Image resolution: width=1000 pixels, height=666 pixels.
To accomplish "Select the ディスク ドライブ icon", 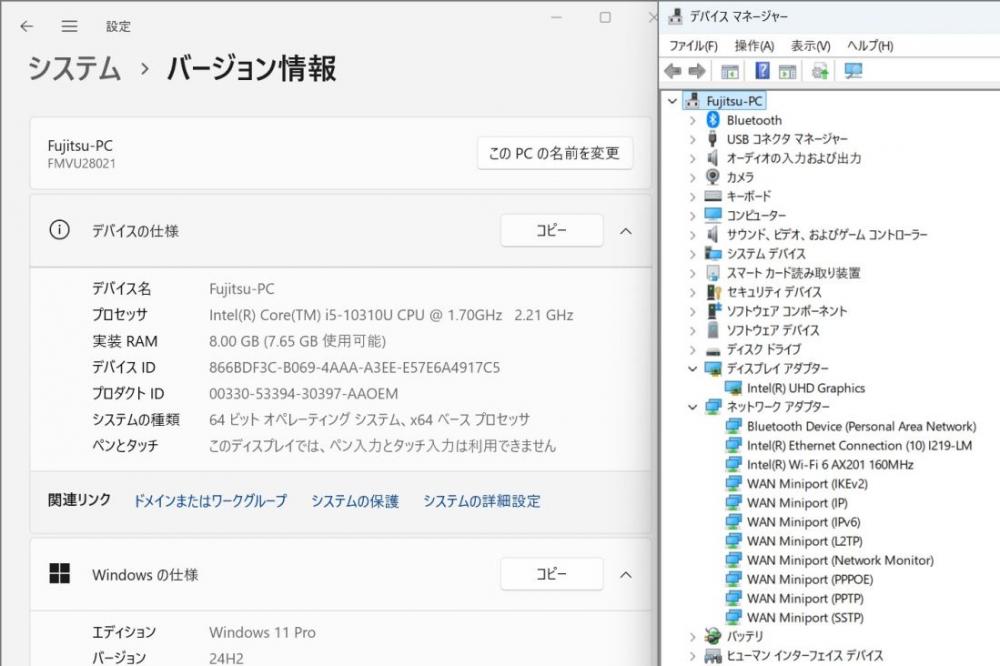I will [x=713, y=350].
